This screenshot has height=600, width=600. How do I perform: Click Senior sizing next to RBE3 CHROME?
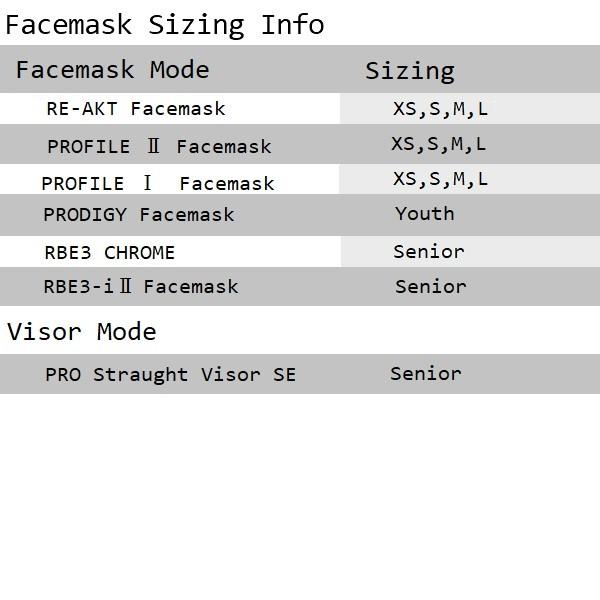point(429,252)
